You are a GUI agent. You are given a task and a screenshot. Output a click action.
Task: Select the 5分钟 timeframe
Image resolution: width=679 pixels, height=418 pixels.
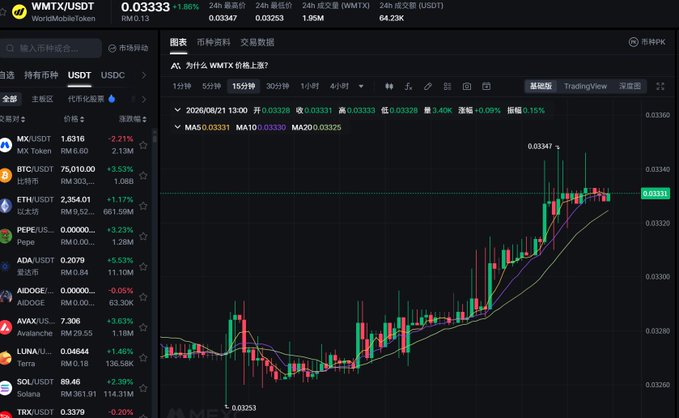(x=211, y=86)
